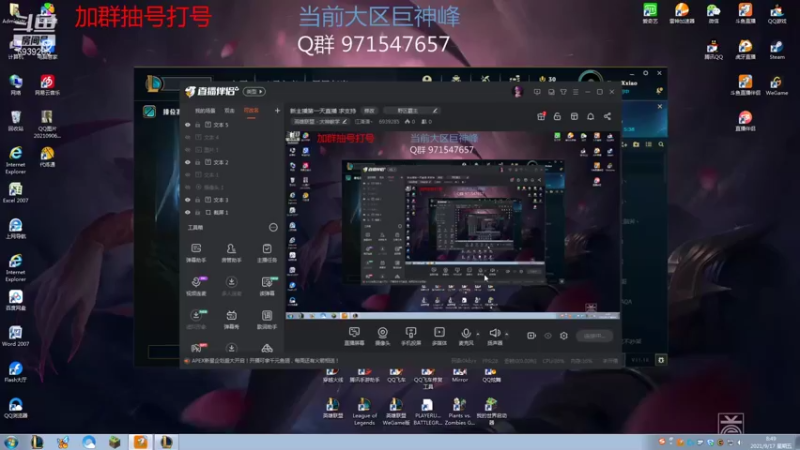Image resolution: width=800 pixels, height=450 pixels.
Task: Open the hamburger menu in the title bar
Action: [576, 92]
